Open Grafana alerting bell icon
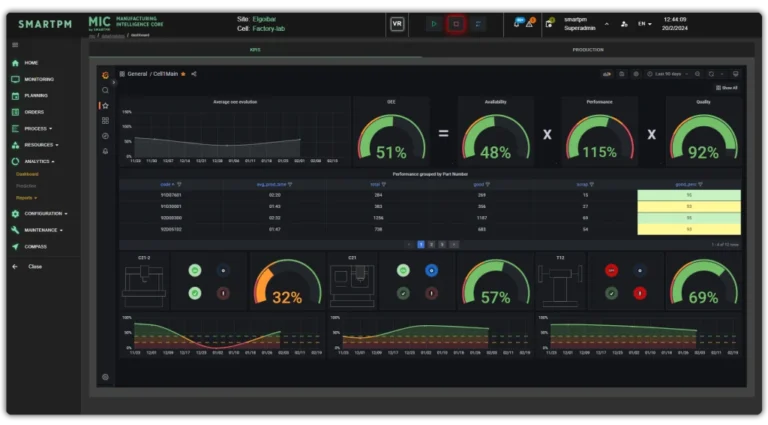This screenshot has height=425, width=768. 105,151
